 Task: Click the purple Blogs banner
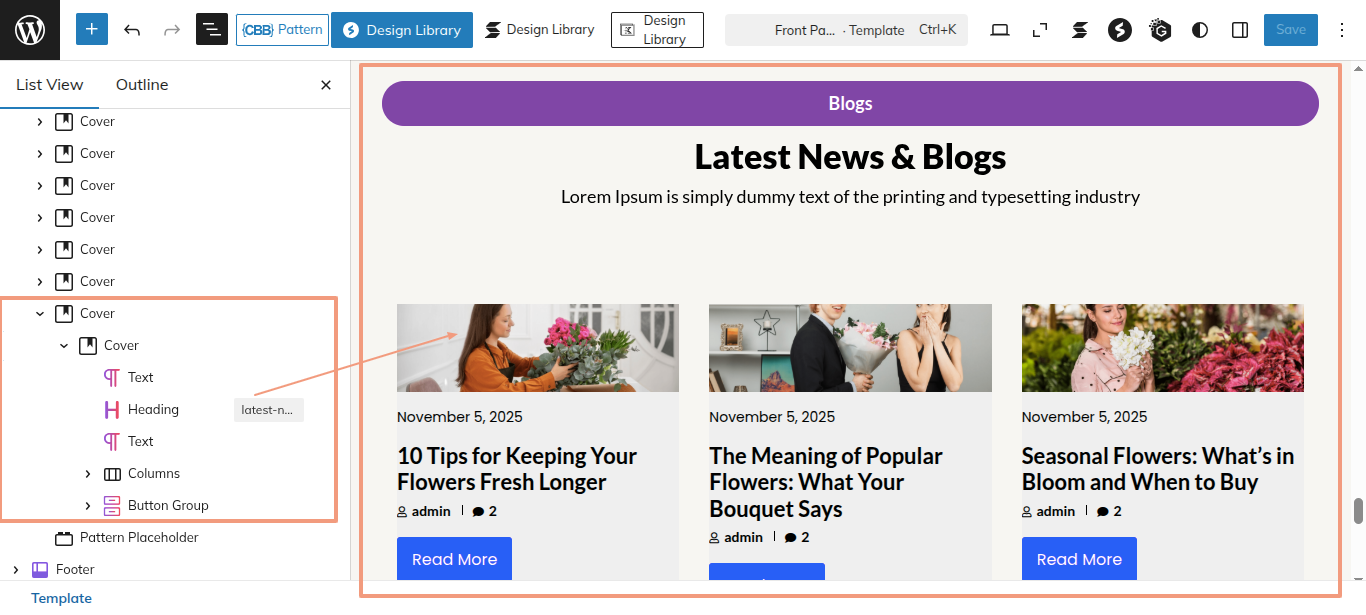coord(850,103)
